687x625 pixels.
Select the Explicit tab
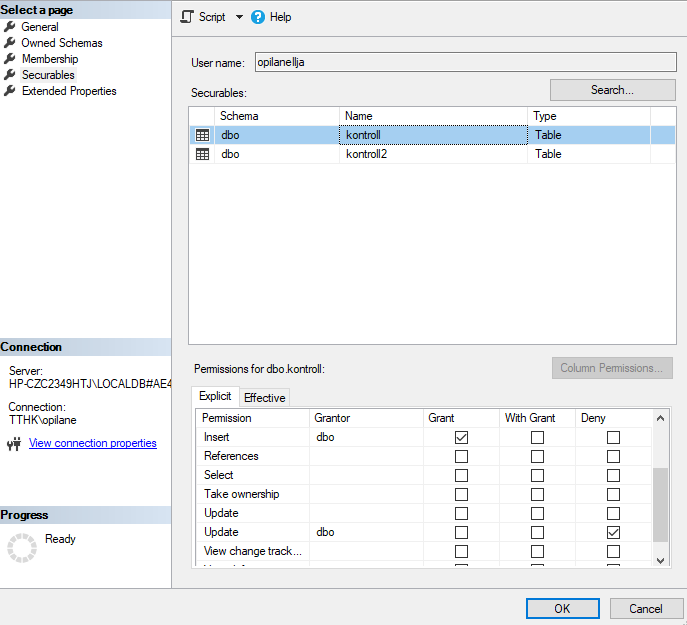(x=215, y=397)
